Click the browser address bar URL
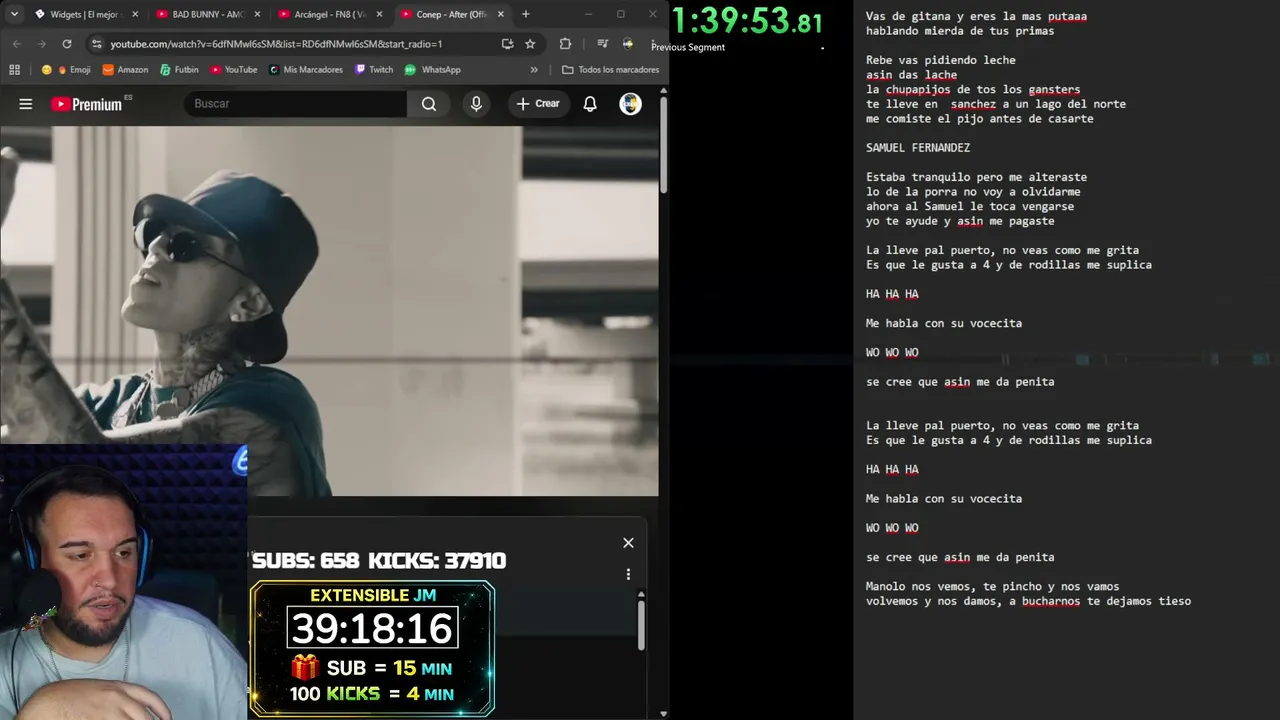Image resolution: width=1280 pixels, height=720 pixels. 276,44
